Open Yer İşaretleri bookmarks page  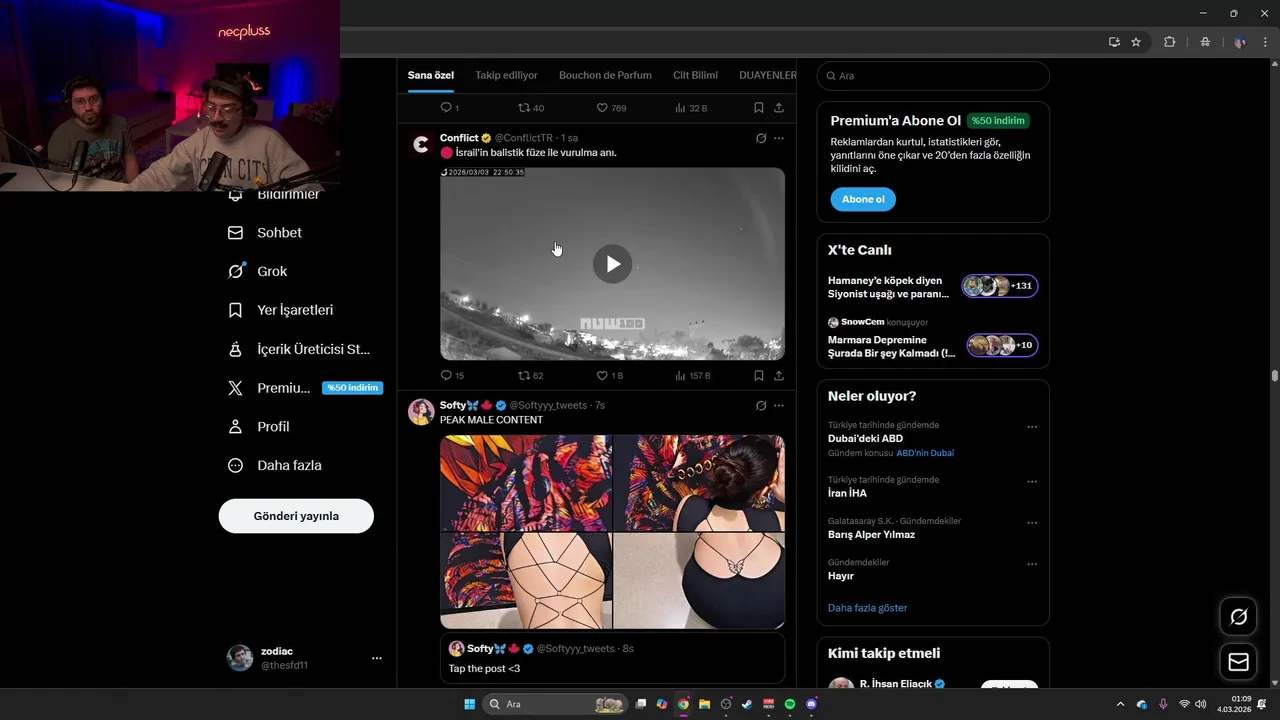click(281, 310)
